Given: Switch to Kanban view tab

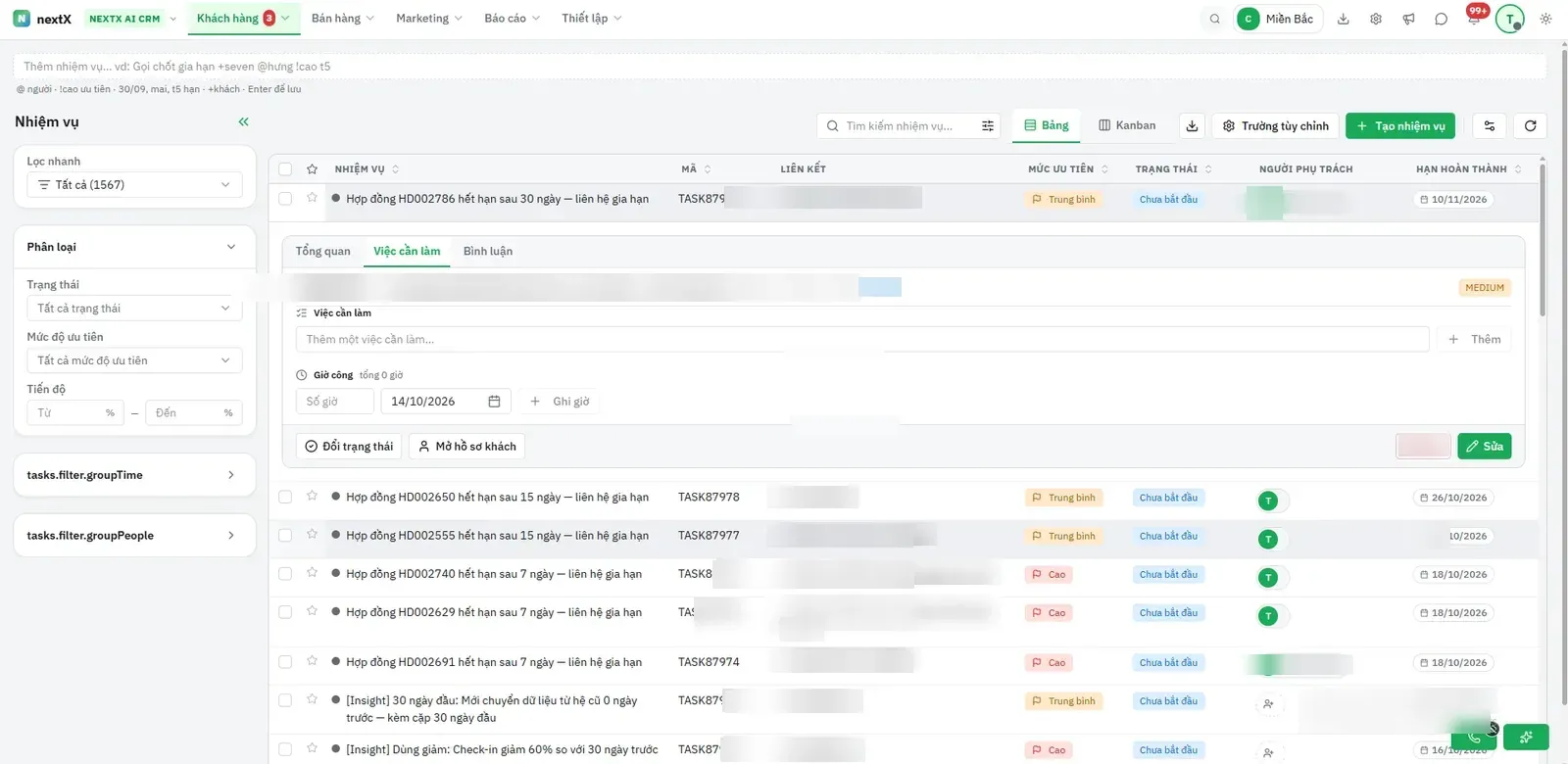Looking at the screenshot, I should pyautogui.click(x=1127, y=125).
